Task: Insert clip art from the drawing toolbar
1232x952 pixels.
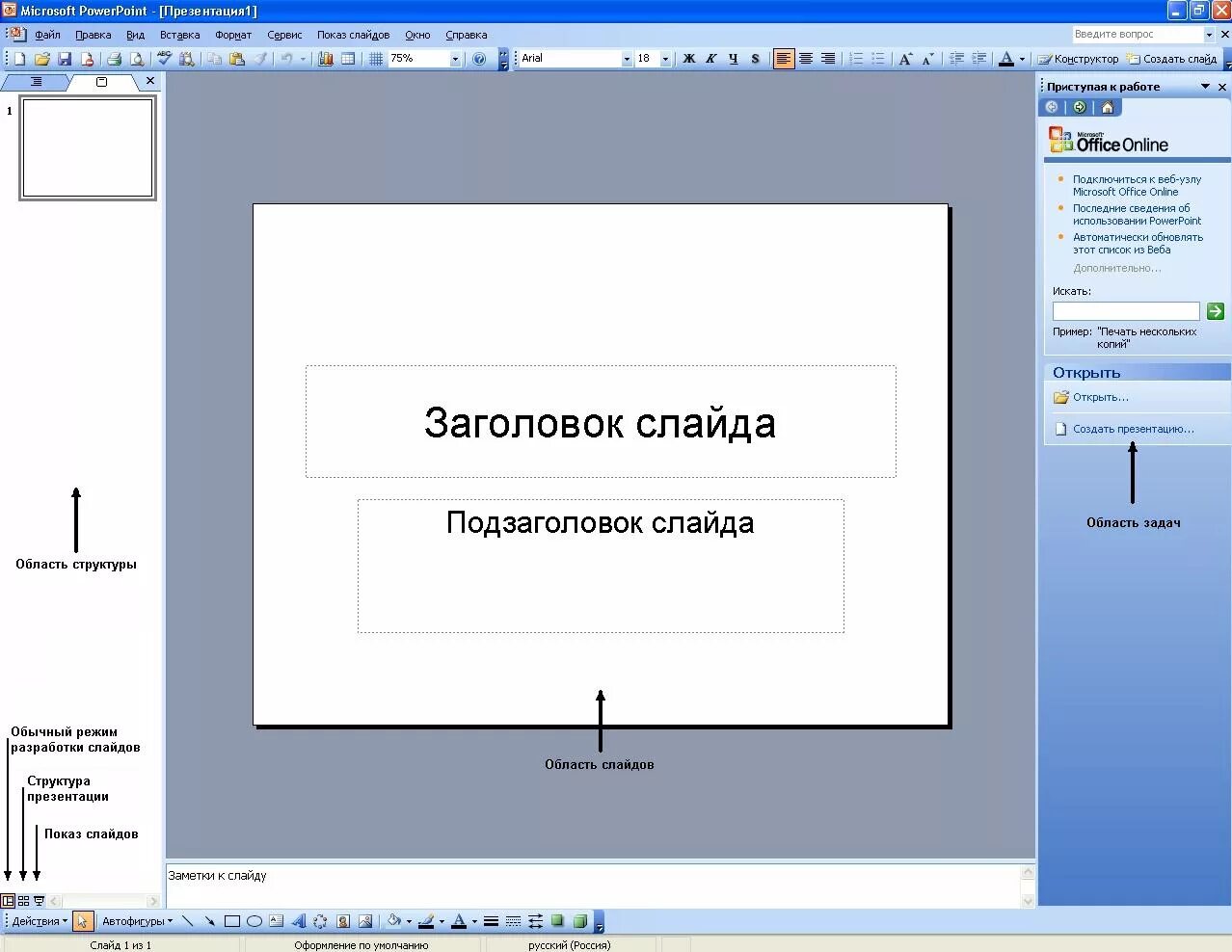Action: [343, 921]
